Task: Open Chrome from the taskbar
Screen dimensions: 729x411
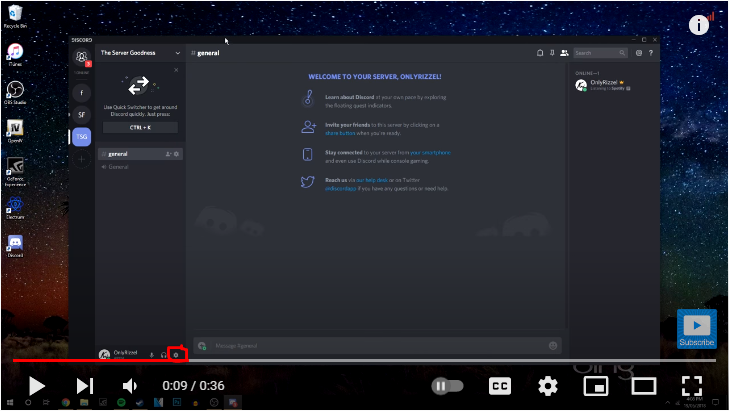Action: (66, 403)
